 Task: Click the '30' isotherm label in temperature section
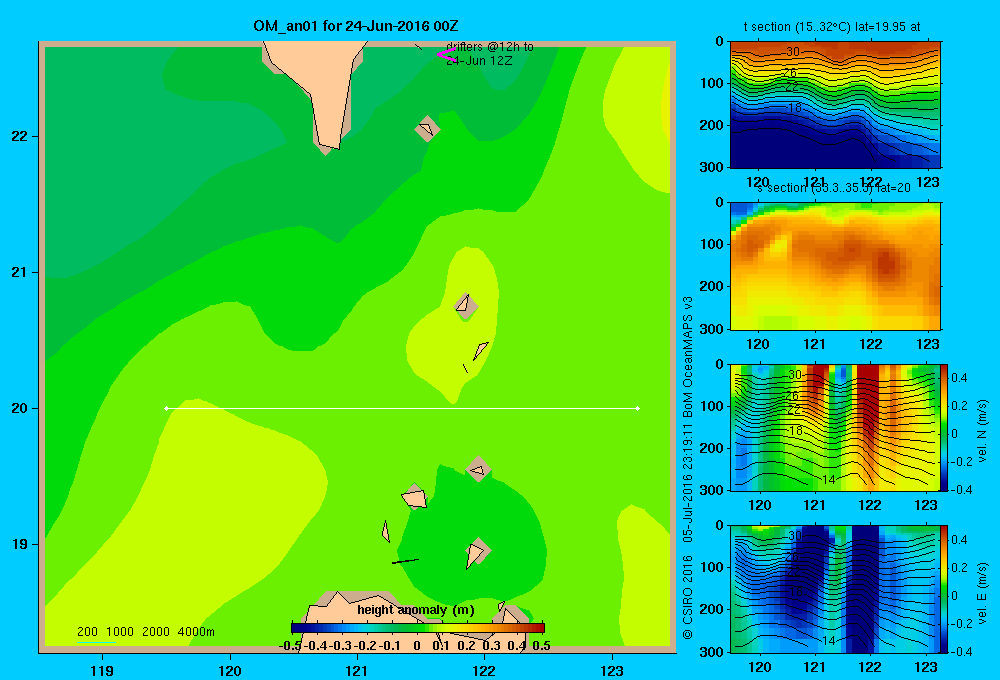(792, 52)
